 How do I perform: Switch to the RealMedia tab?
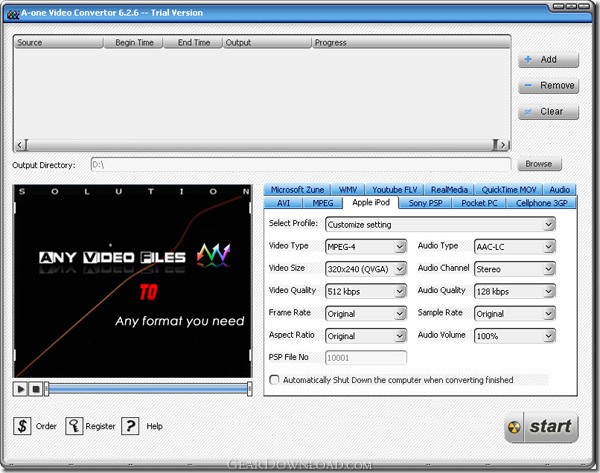(x=449, y=189)
